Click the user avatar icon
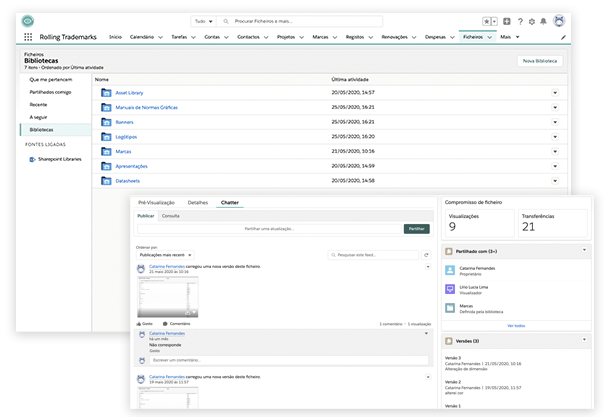This screenshot has width=605, height=417. 560,20
